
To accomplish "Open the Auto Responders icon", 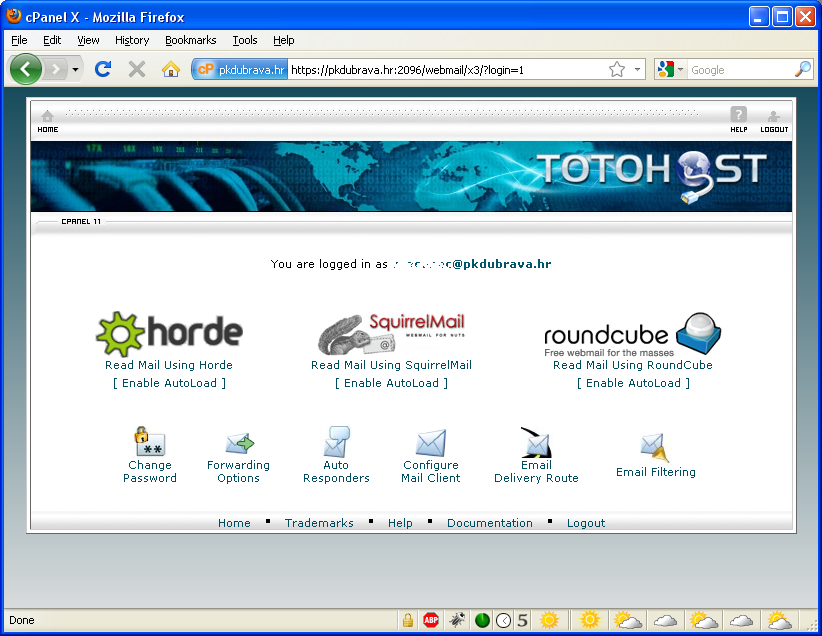I will tap(336, 442).
